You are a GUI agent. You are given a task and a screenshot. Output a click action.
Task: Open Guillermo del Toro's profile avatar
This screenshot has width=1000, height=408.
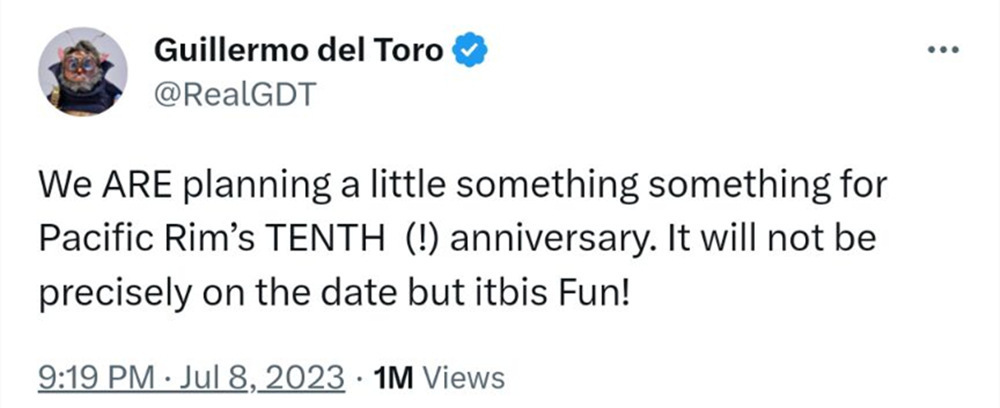82,70
